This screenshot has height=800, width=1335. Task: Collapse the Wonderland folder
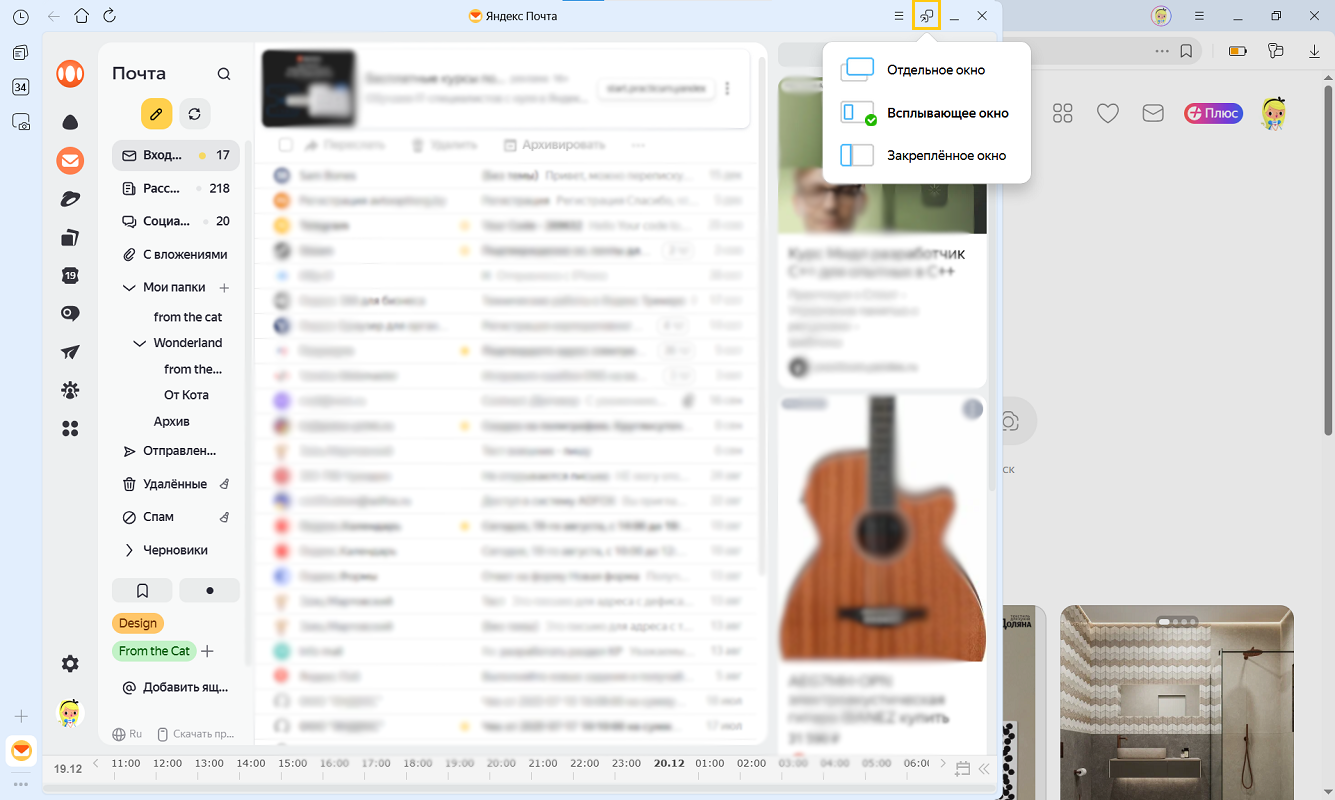coord(140,343)
